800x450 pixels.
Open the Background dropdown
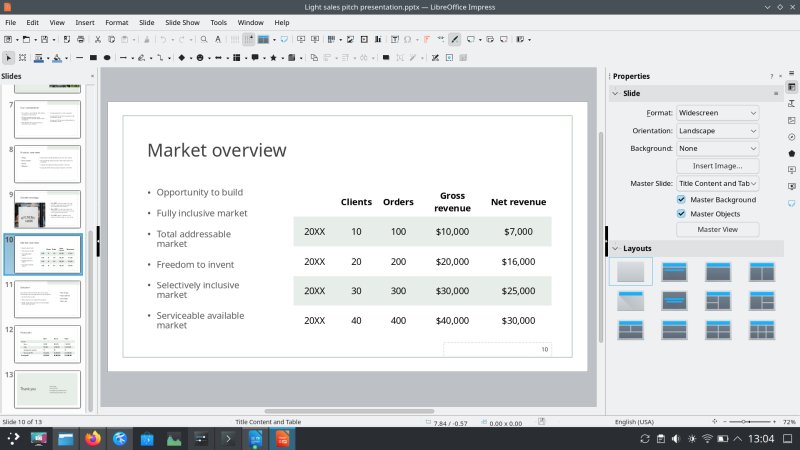click(717, 148)
